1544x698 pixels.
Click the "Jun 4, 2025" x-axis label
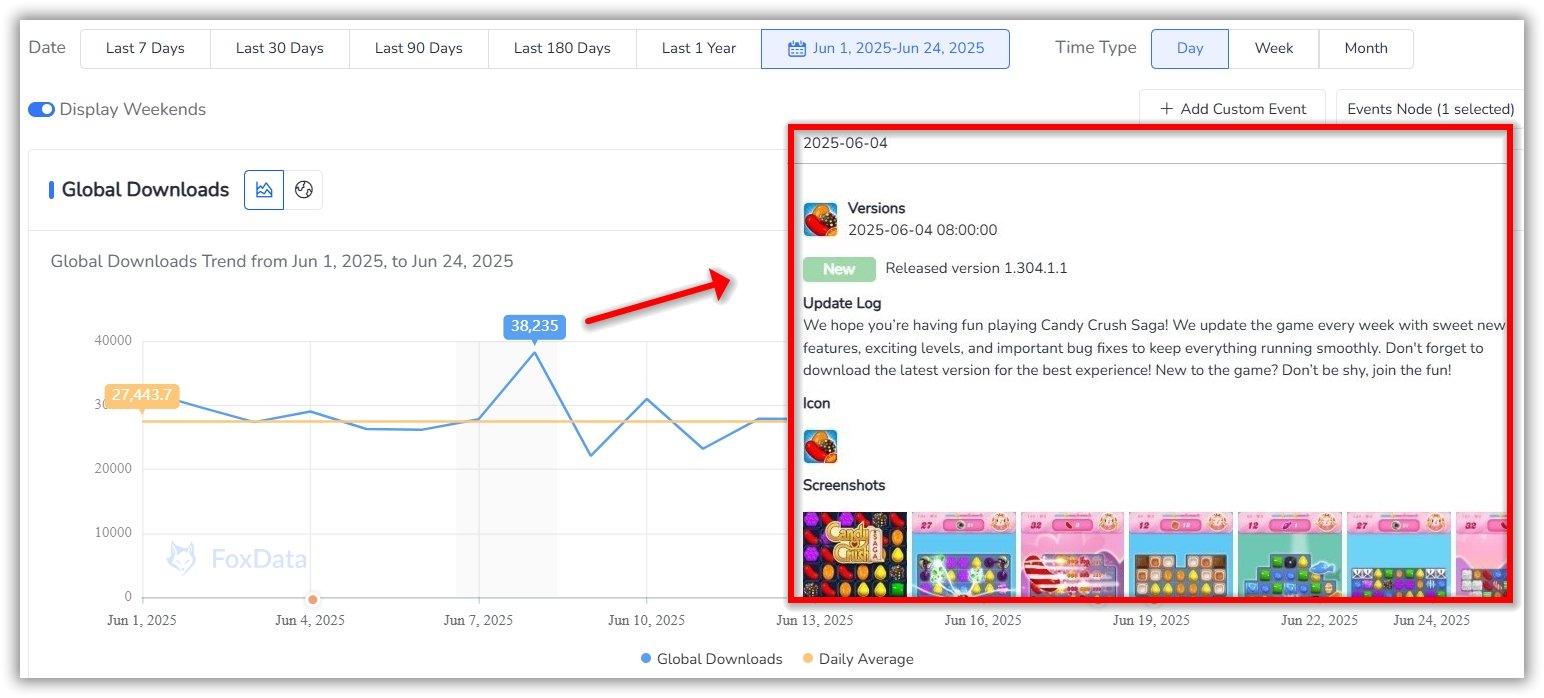[310, 620]
